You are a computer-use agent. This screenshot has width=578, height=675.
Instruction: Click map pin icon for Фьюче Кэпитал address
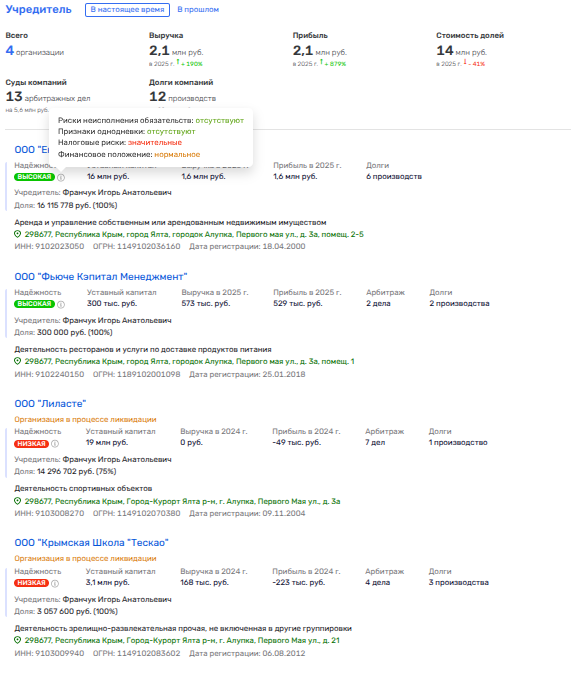click(x=18, y=361)
